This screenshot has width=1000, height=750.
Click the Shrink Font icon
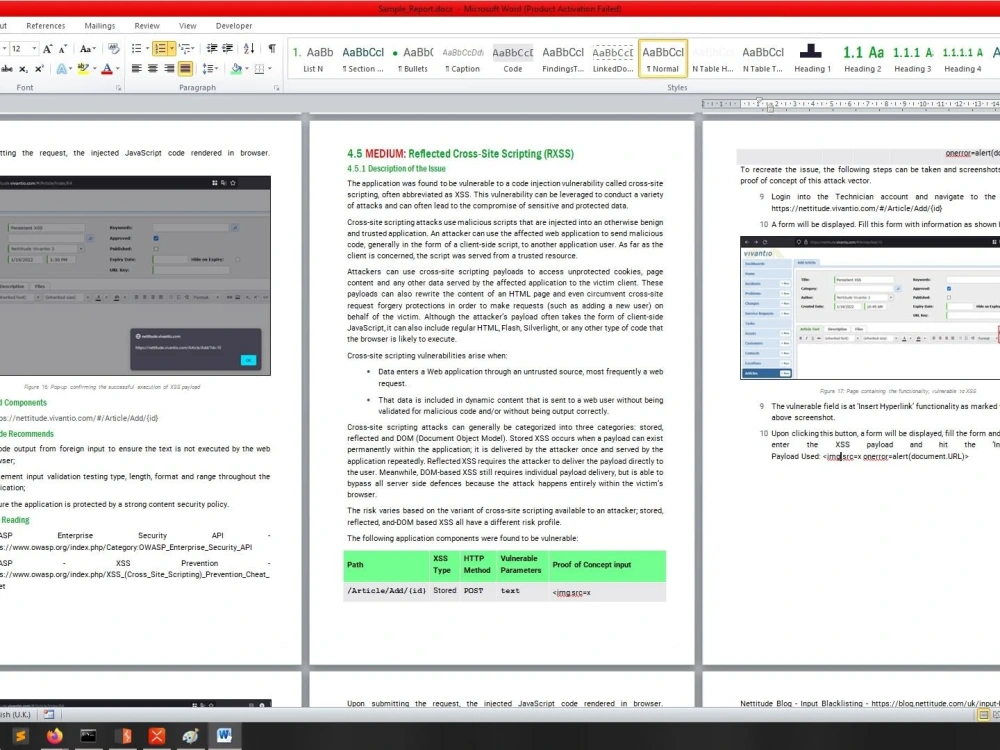63,49
